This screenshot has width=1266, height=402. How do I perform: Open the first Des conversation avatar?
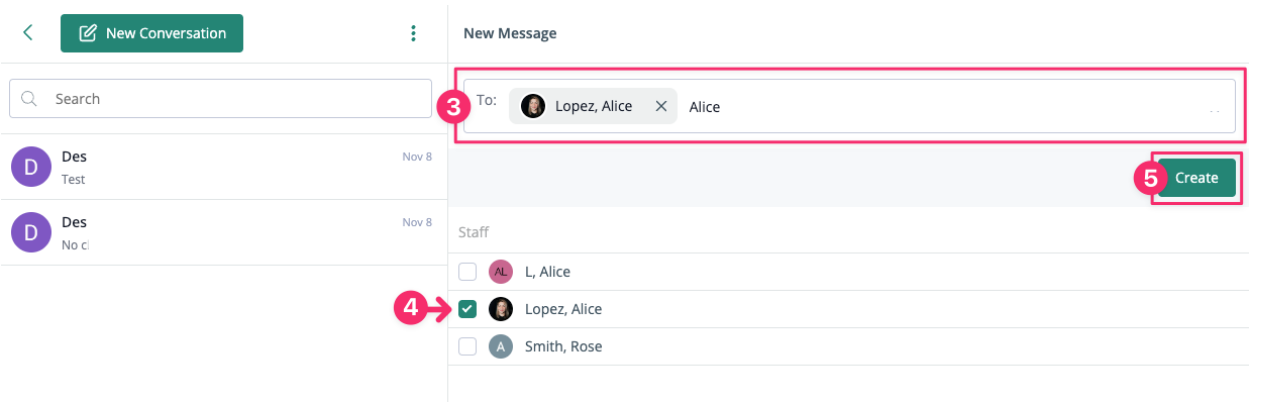31,167
